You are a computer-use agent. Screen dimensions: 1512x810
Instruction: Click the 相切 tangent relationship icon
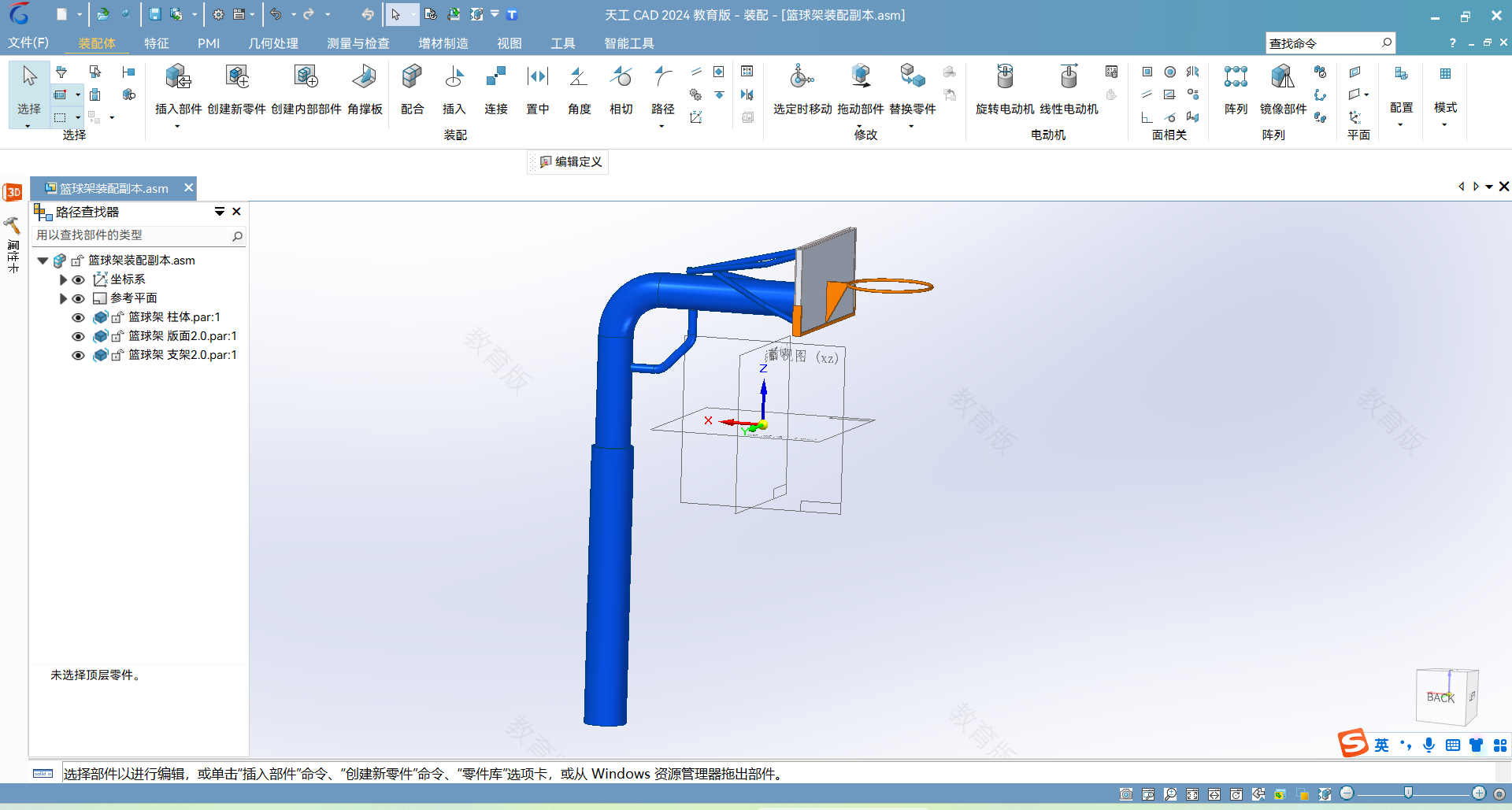[x=621, y=77]
